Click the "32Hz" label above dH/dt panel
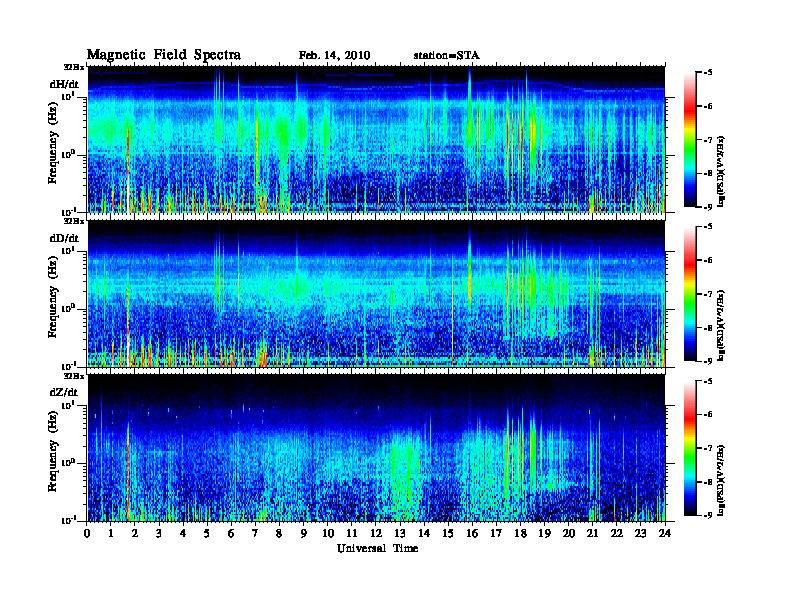Screen dimensions: 792x612 (x=73, y=67)
